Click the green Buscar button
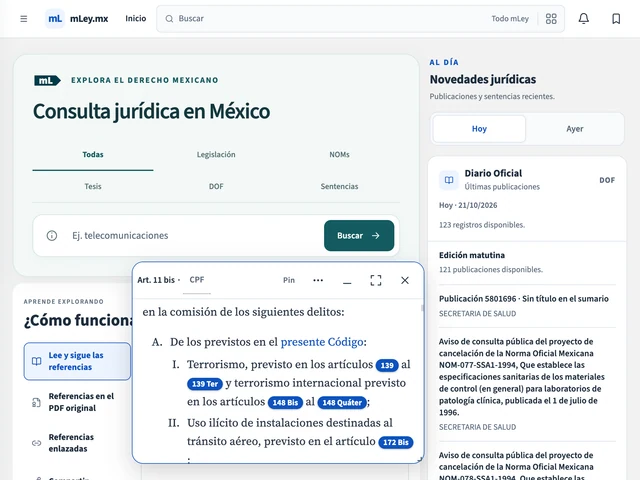 coord(359,236)
